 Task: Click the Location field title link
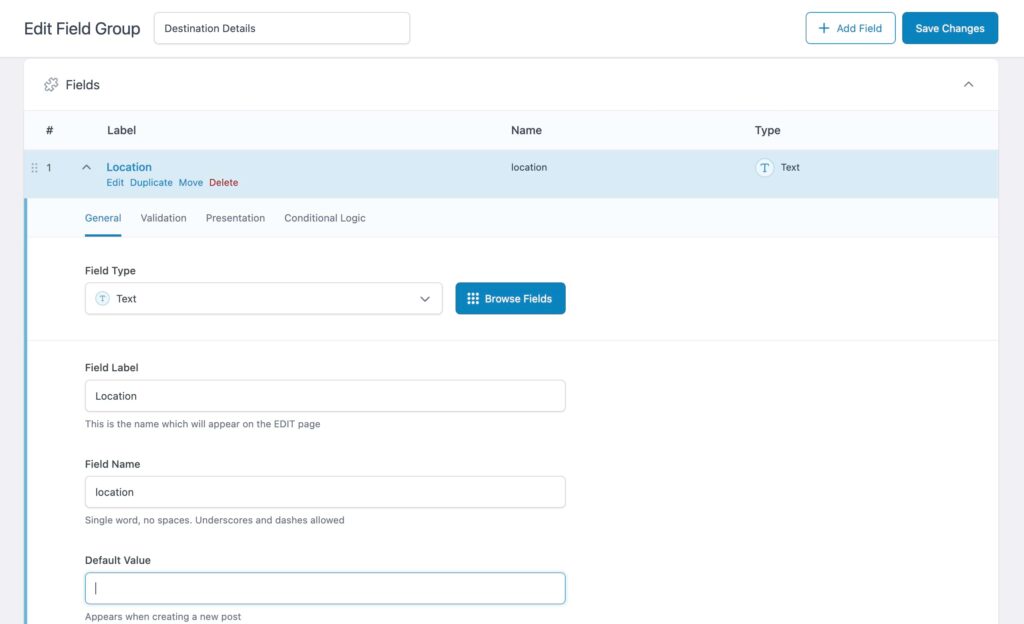[x=129, y=167]
